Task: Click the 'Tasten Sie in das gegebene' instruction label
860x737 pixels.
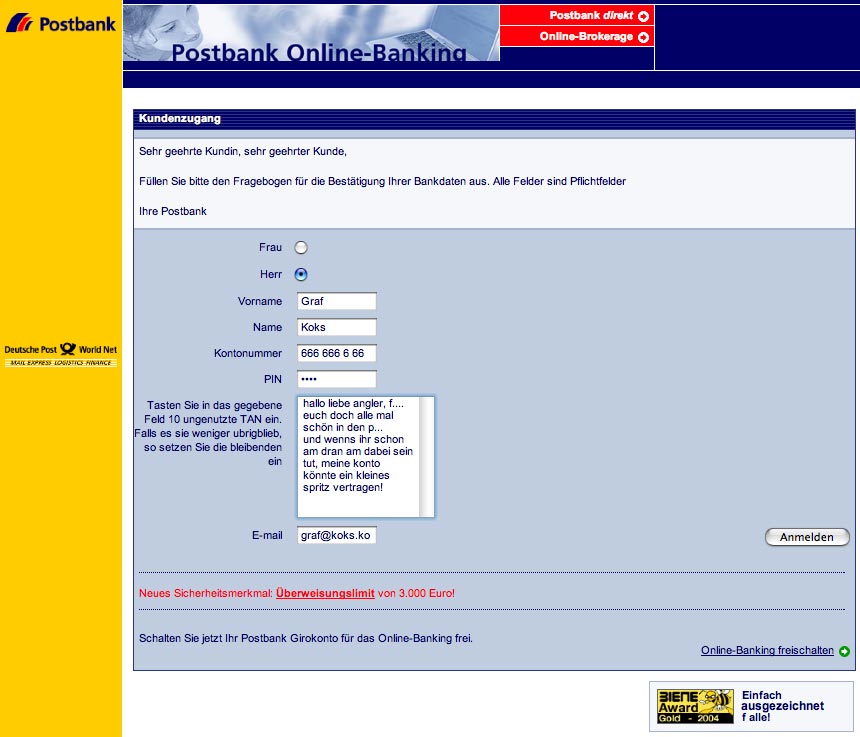Action: [208, 433]
